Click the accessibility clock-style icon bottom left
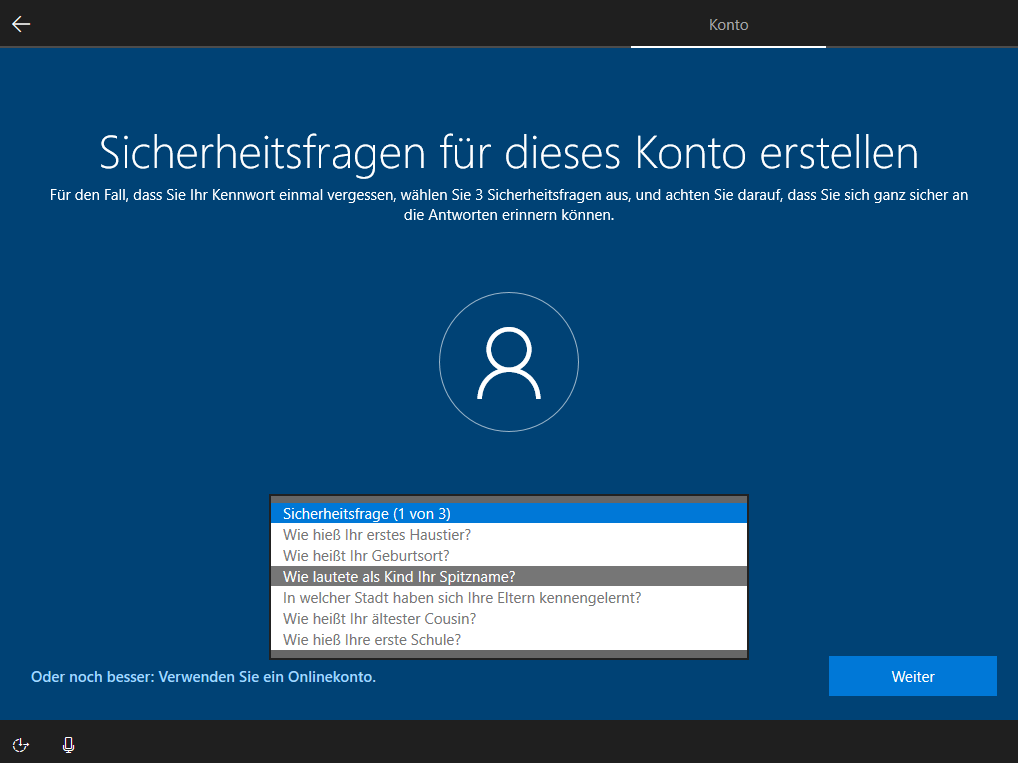The image size is (1018, 763). tap(20, 745)
